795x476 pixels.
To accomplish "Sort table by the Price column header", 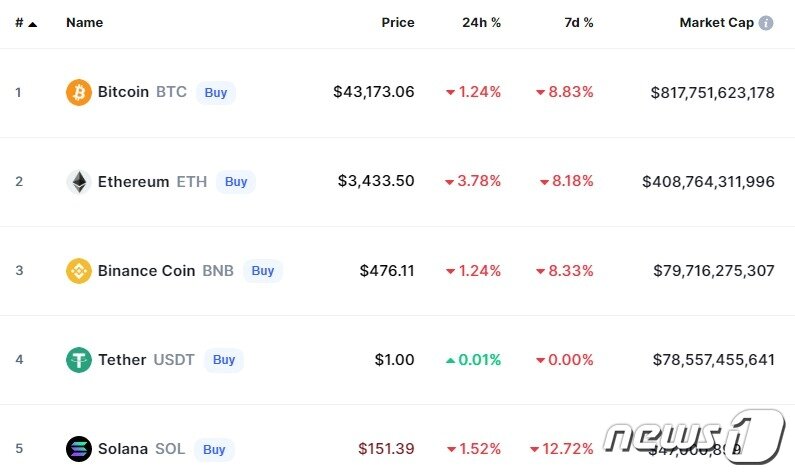I will 397,23.
